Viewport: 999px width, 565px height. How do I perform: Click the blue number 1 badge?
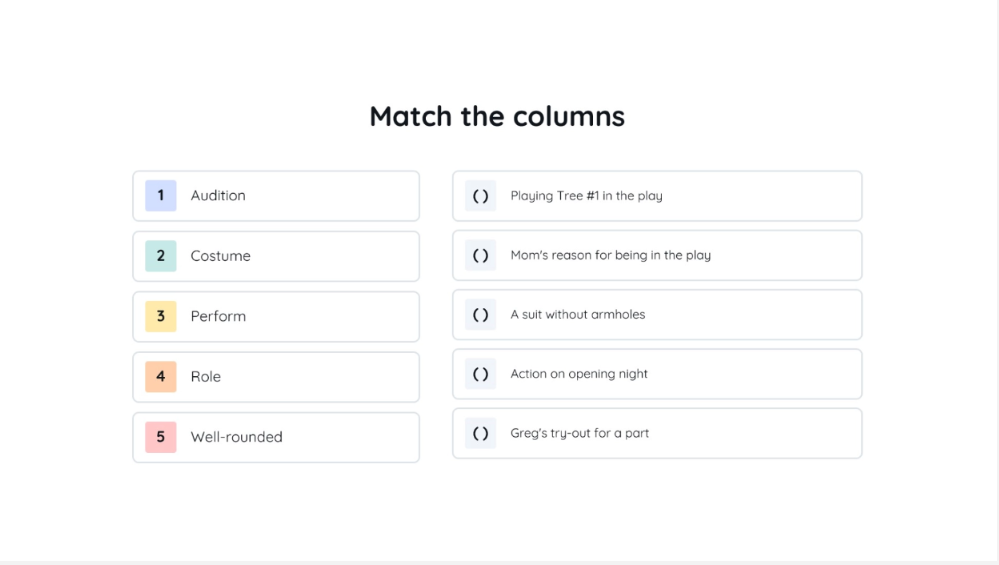point(160,196)
